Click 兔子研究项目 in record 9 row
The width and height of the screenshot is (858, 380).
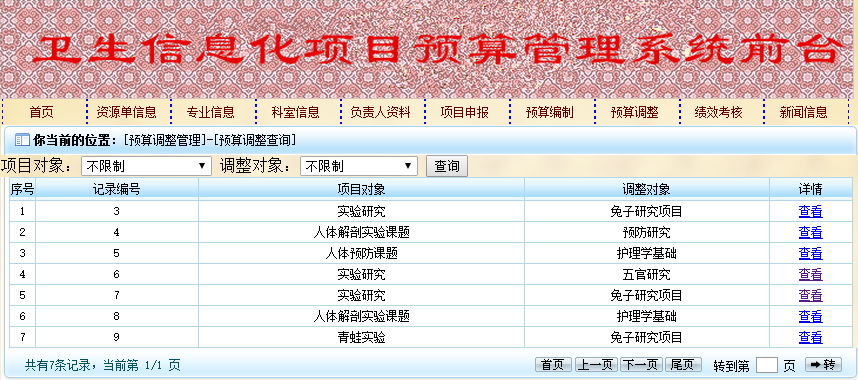(646, 337)
